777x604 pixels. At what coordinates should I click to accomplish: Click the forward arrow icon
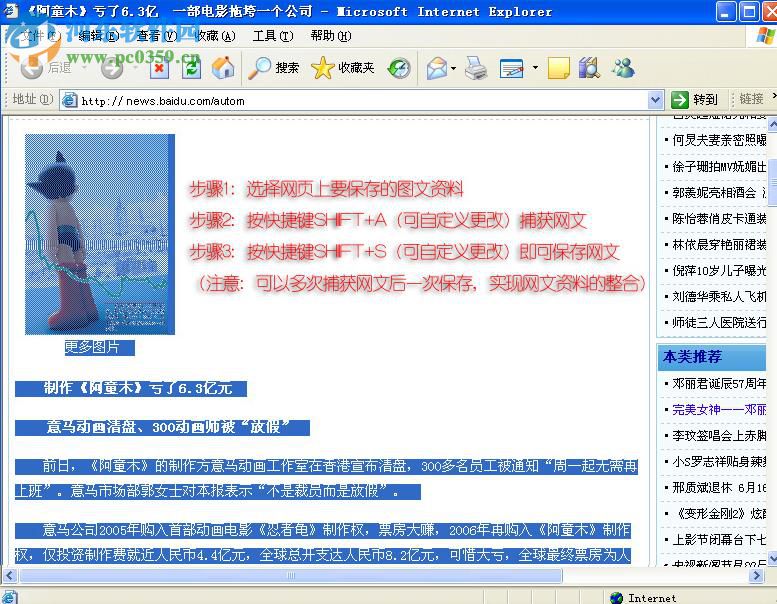(112, 68)
